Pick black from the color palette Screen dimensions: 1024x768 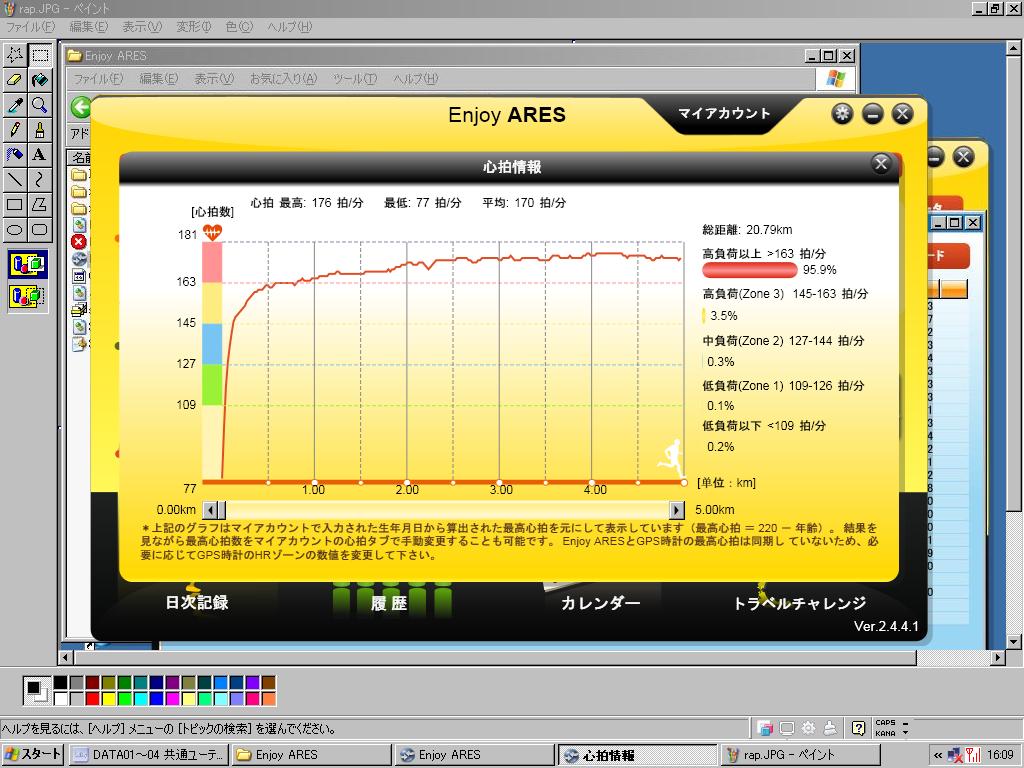pyautogui.click(x=60, y=683)
